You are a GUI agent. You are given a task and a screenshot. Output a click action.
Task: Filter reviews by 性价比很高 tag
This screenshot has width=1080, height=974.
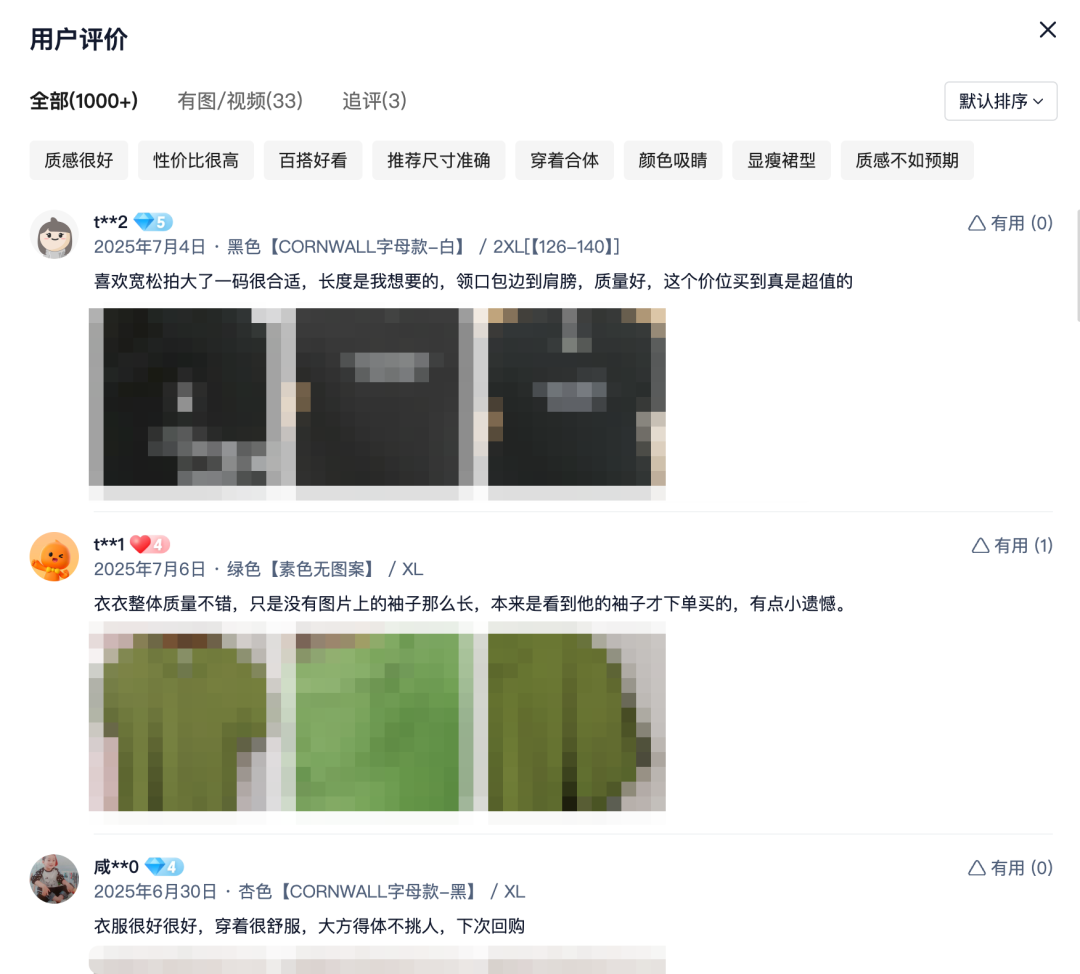(x=196, y=160)
